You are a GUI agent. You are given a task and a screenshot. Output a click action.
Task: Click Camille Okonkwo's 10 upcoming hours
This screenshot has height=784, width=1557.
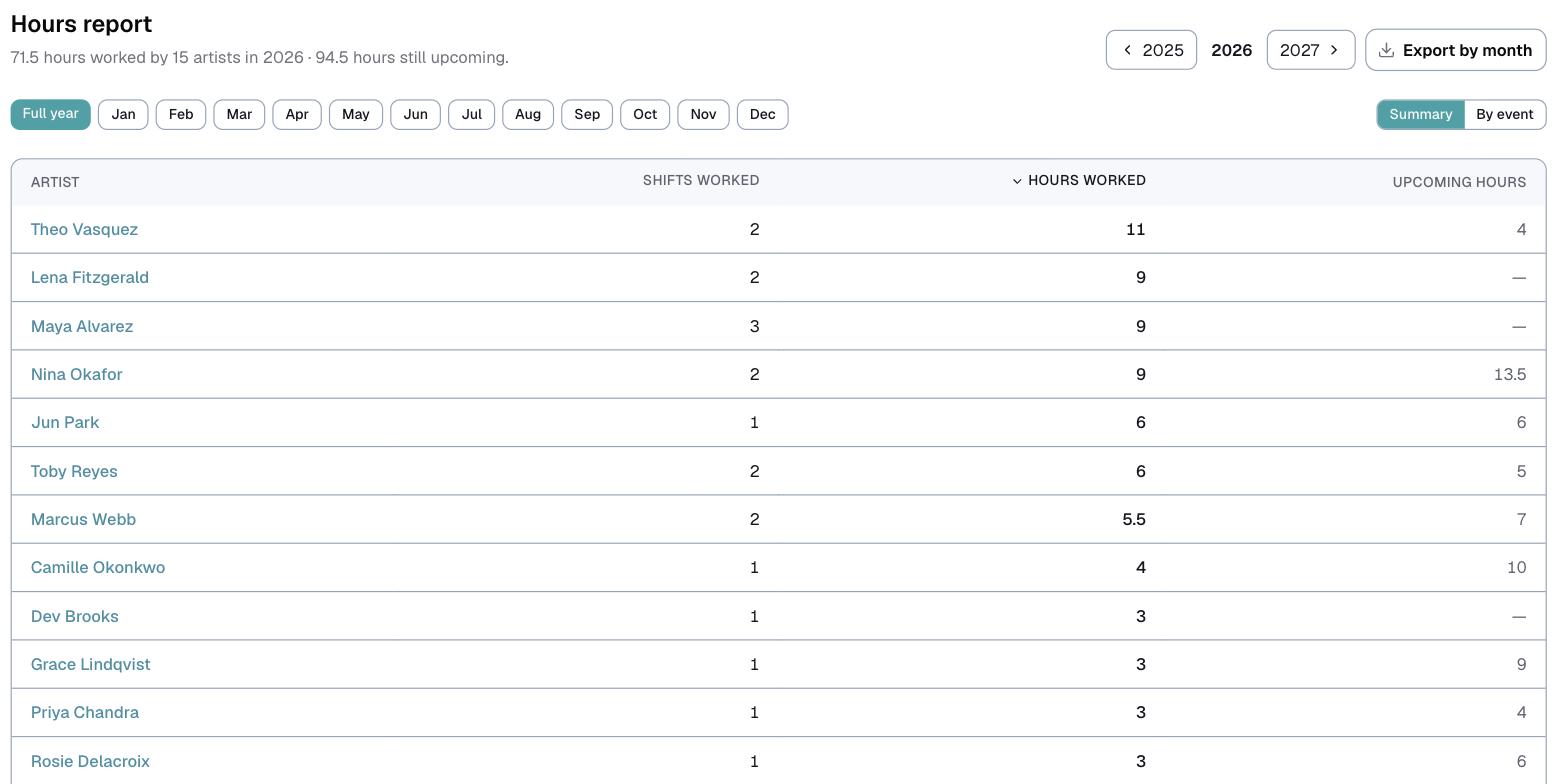pos(1517,567)
